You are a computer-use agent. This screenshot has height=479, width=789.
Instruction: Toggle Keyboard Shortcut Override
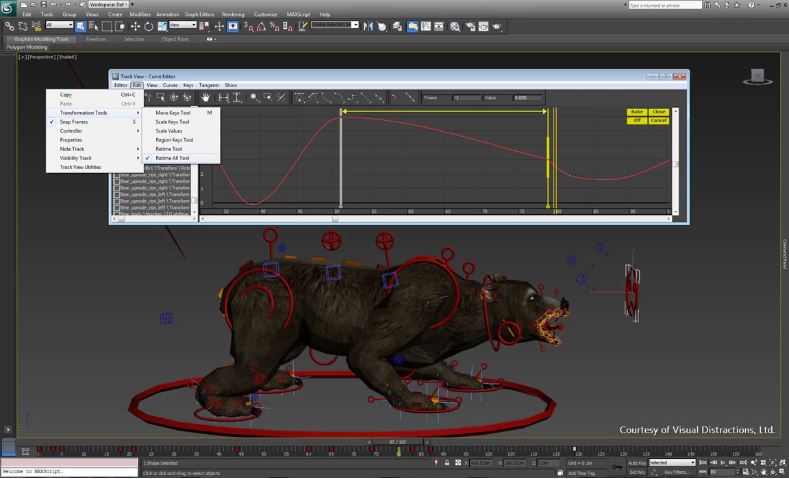233,26
